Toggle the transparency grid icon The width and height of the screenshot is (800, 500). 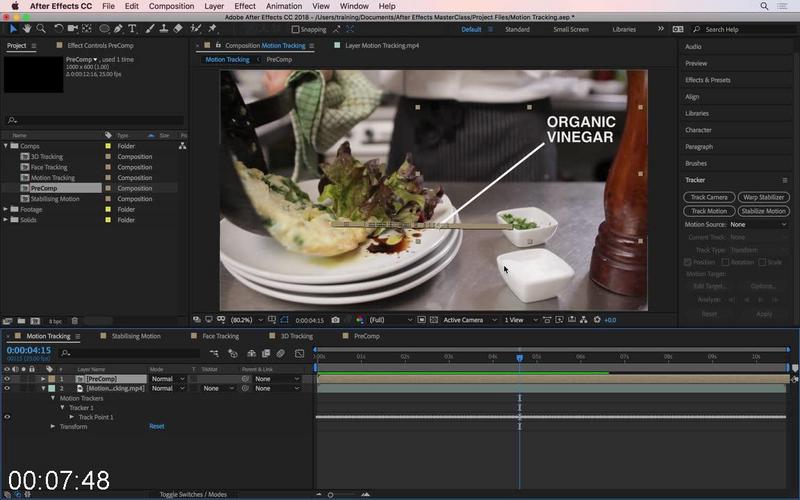[434, 320]
